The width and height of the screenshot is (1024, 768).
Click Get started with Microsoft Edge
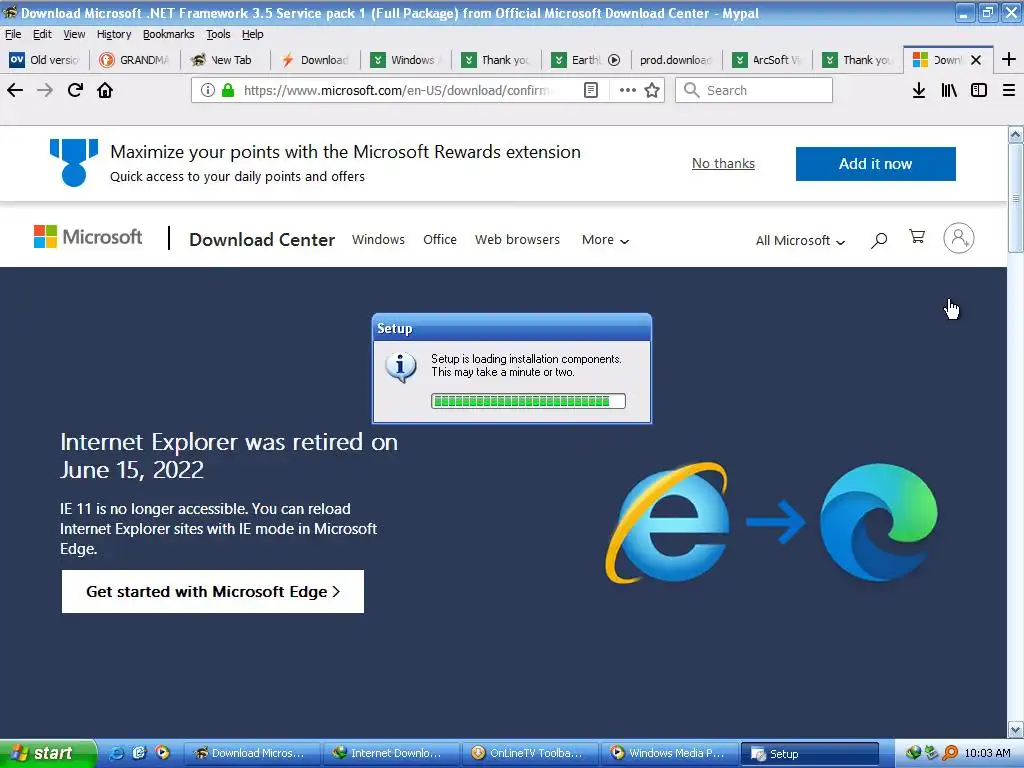tap(213, 592)
